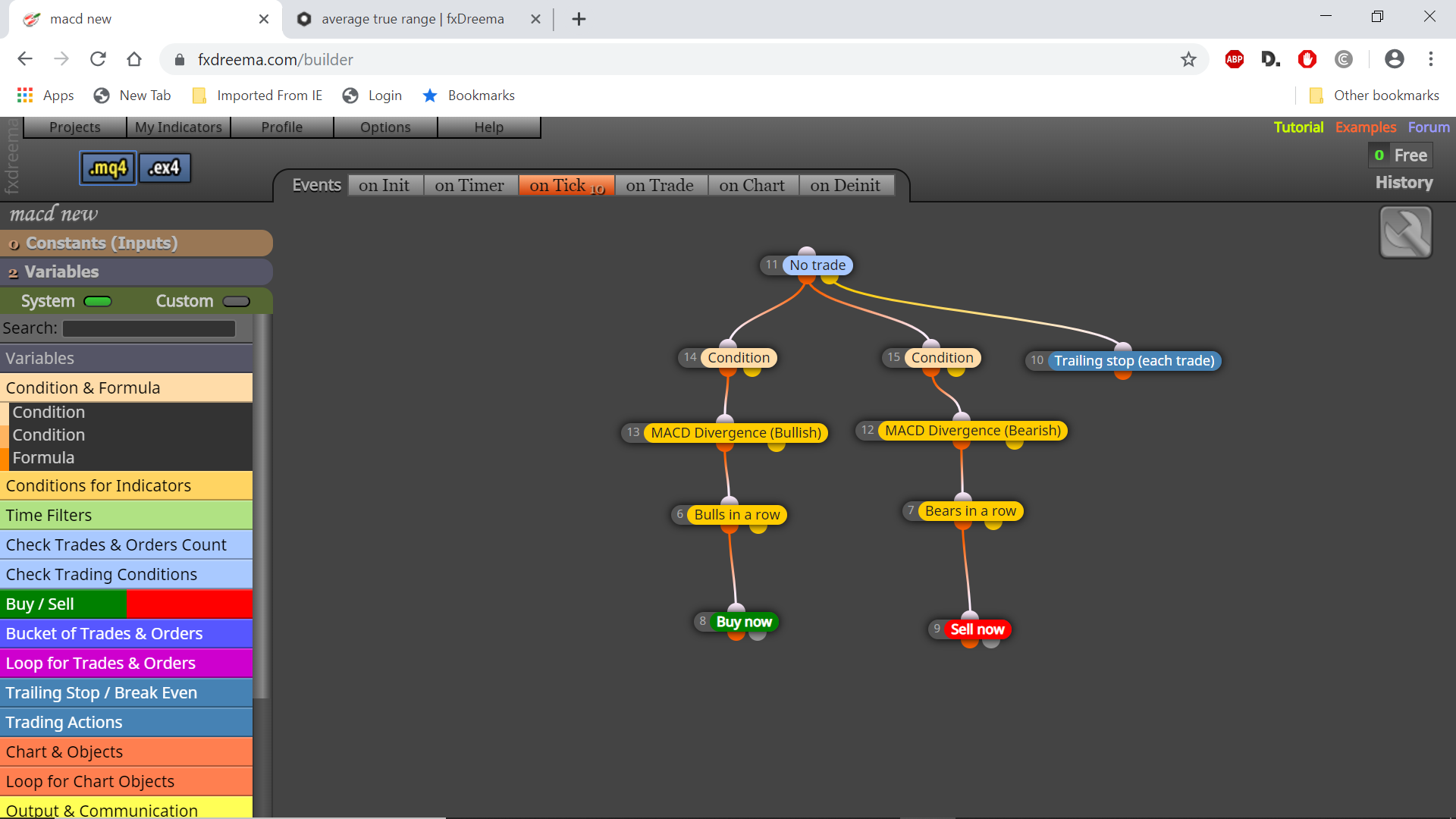Open the Forum link

[x=1429, y=127]
